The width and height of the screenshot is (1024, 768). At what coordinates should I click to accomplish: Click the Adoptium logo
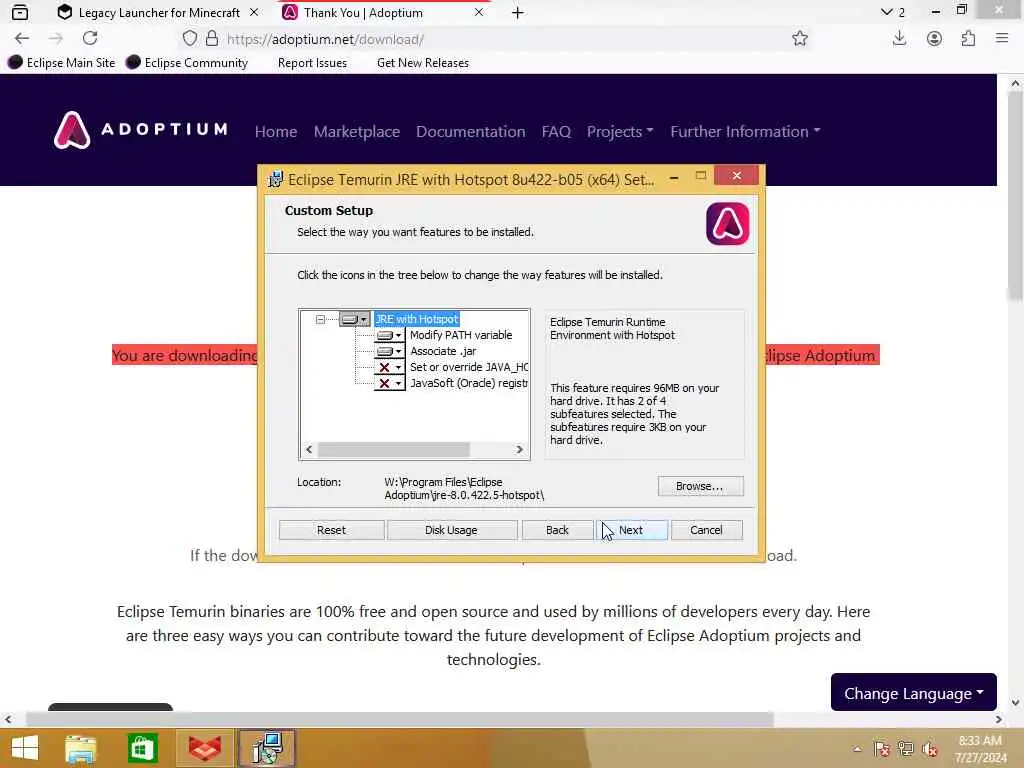140,130
